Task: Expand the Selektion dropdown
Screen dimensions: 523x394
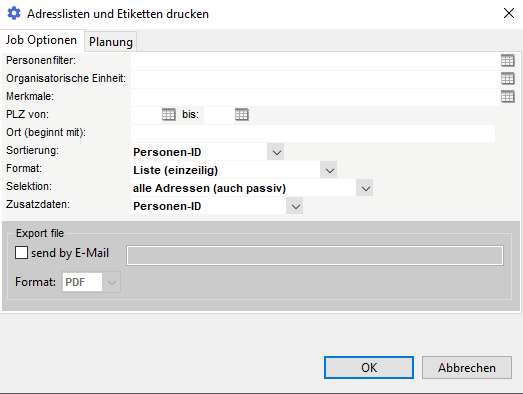Action: tap(365, 188)
